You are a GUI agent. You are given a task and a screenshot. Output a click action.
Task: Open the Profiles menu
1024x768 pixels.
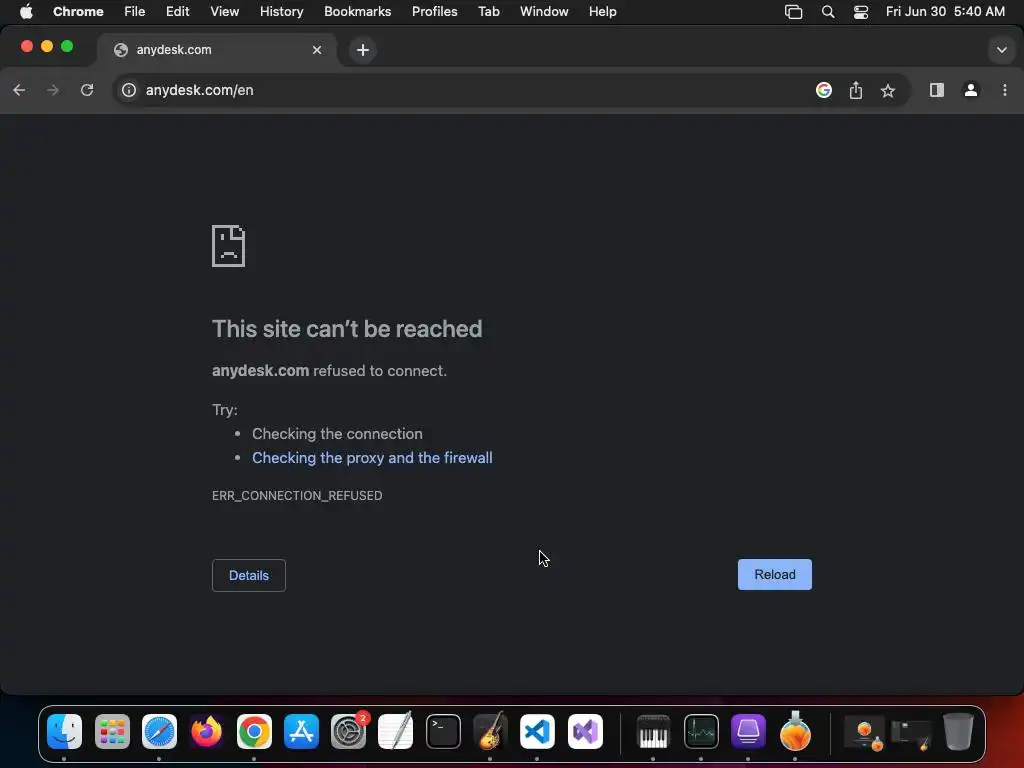434,11
